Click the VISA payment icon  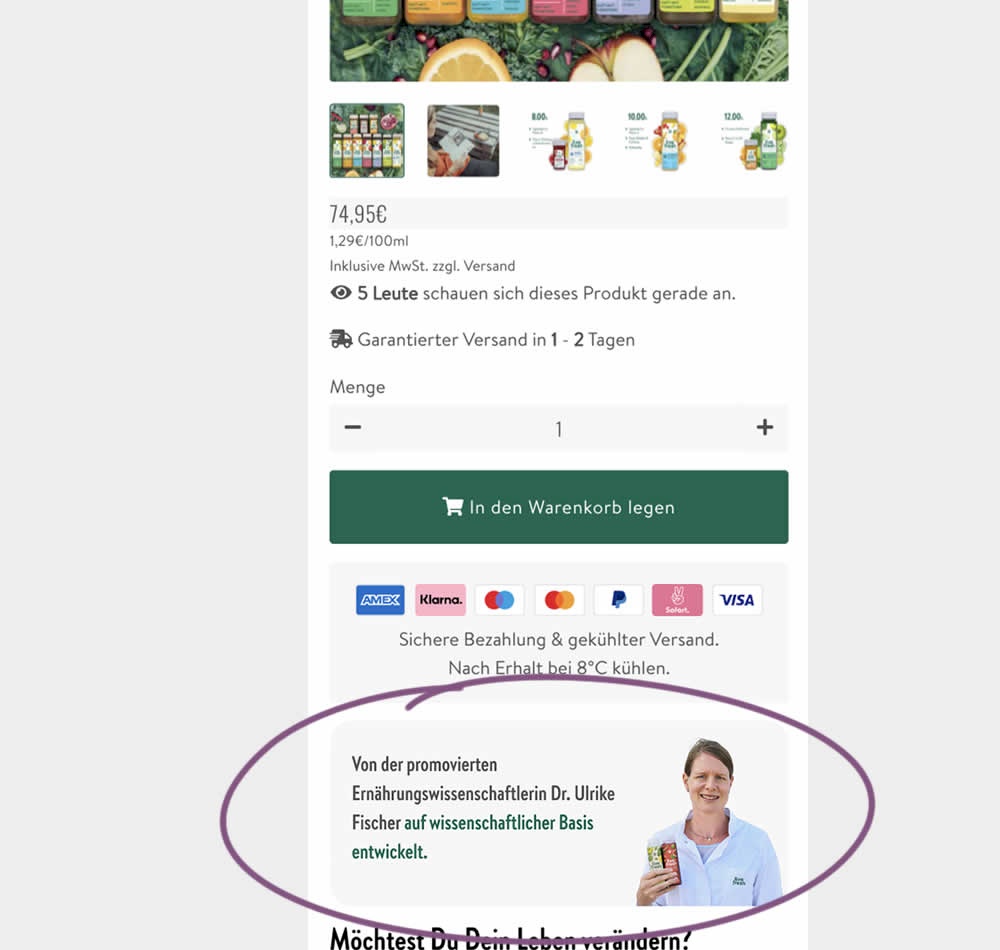pyautogui.click(x=737, y=600)
